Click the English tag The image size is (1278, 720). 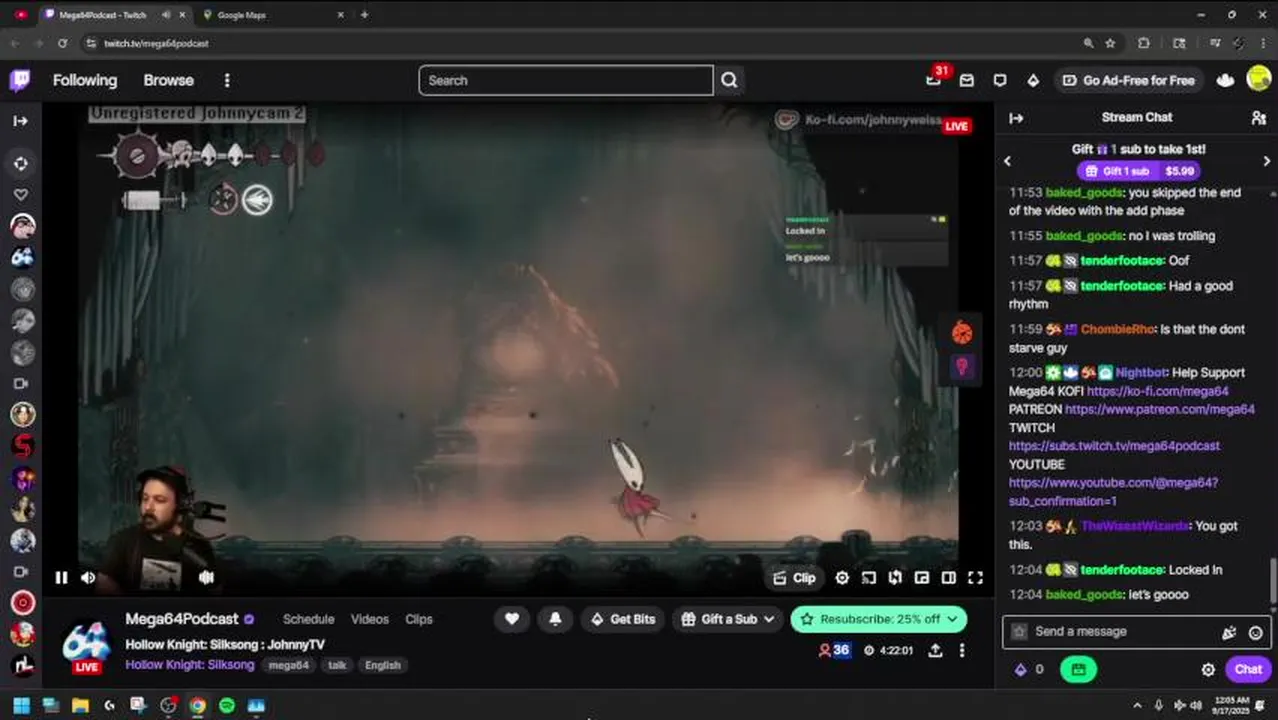tap(382, 665)
